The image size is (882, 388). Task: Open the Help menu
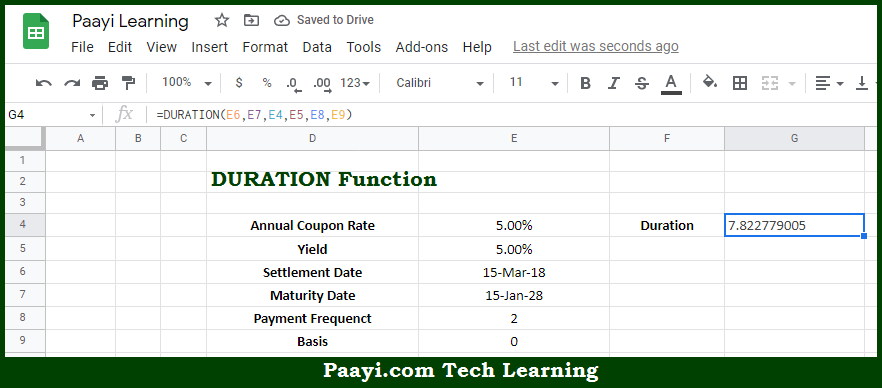(x=477, y=47)
